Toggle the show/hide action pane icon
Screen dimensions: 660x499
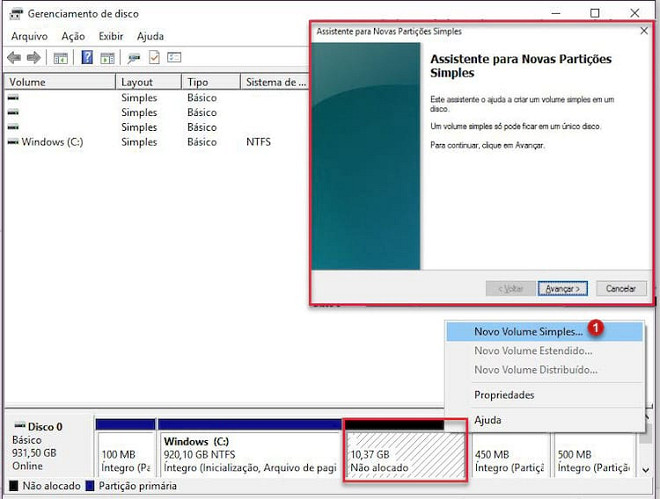pos(107,58)
